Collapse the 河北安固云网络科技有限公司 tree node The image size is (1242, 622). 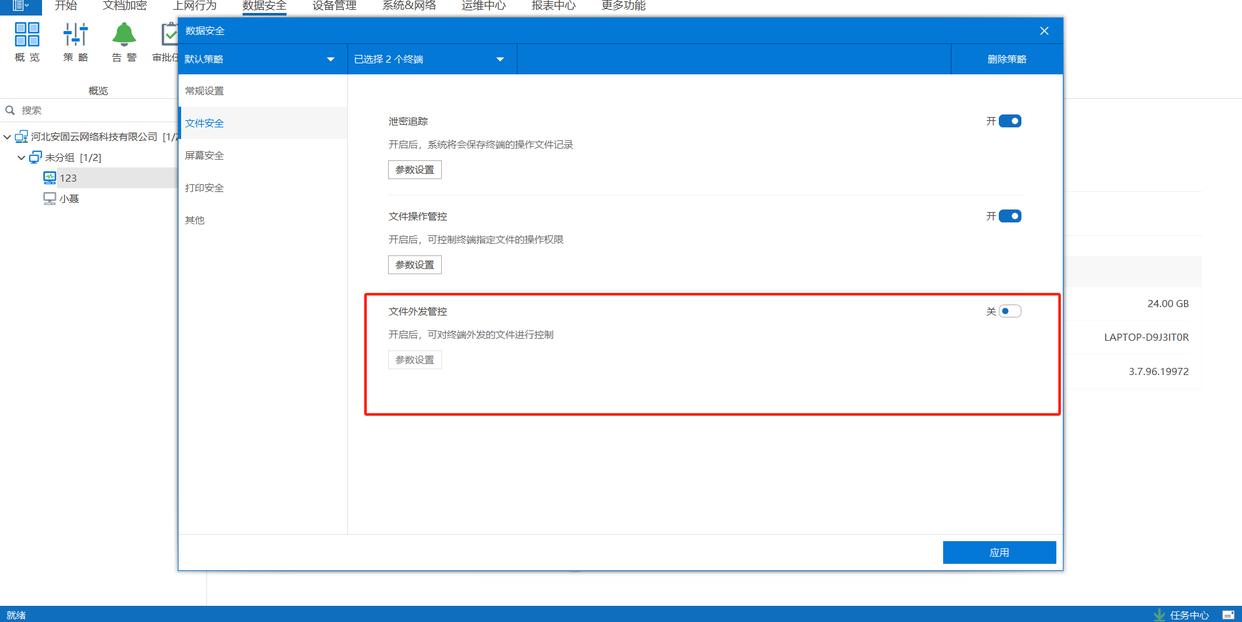7,137
